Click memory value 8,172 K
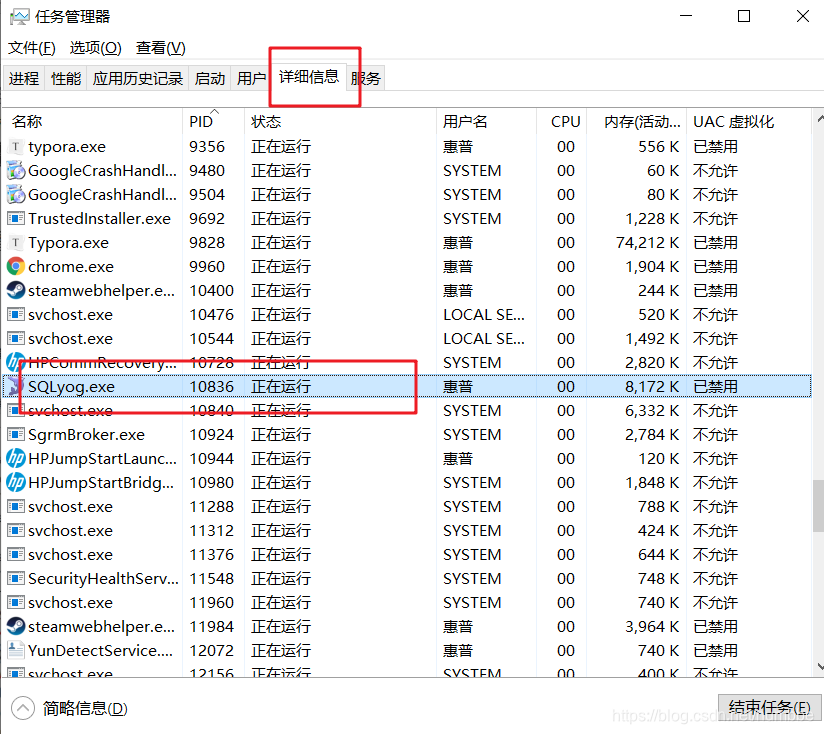Viewport: 824px width, 734px height. 652,387
